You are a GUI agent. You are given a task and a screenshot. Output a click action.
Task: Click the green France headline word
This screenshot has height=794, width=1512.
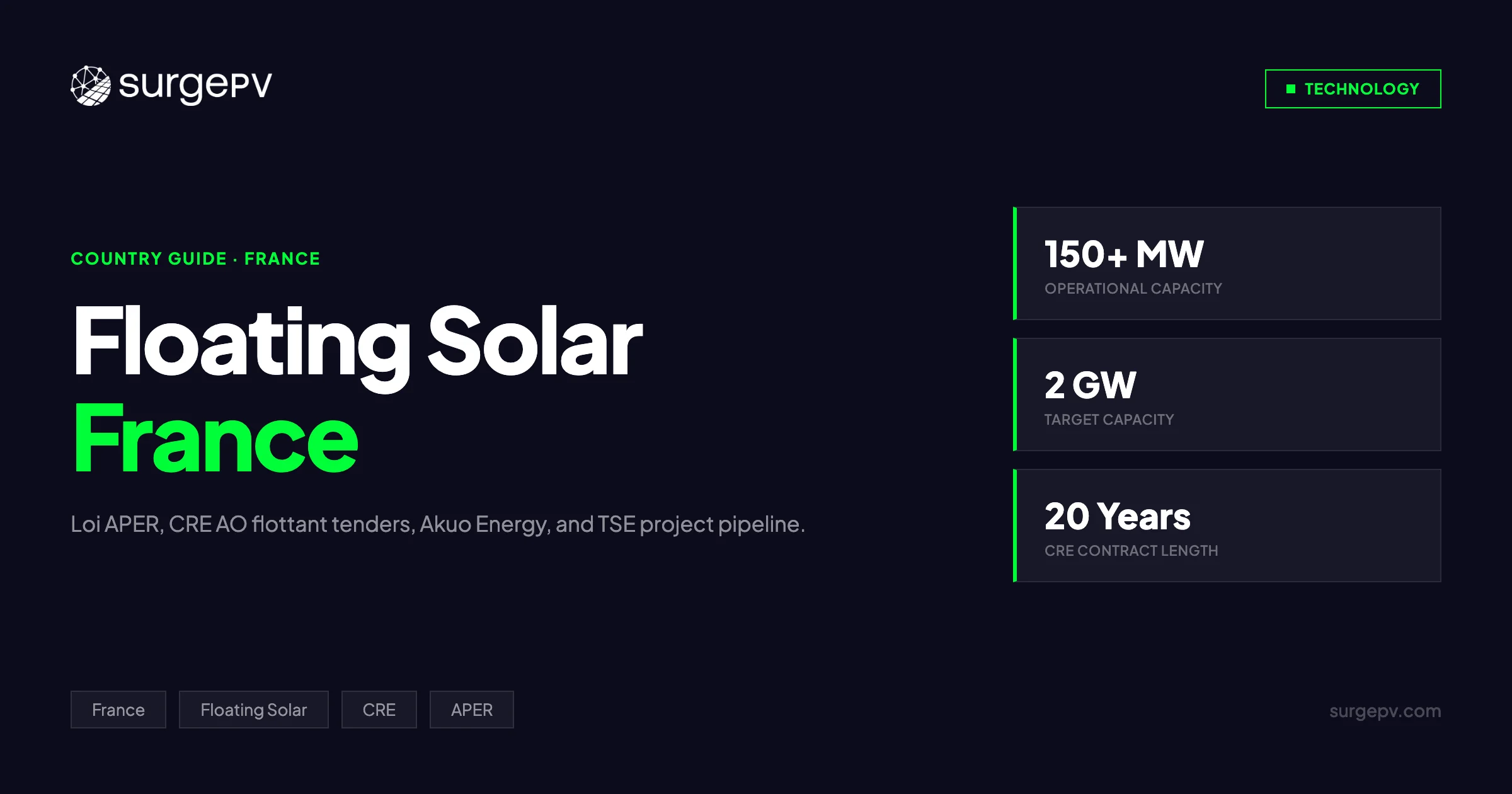pos(215,439)
